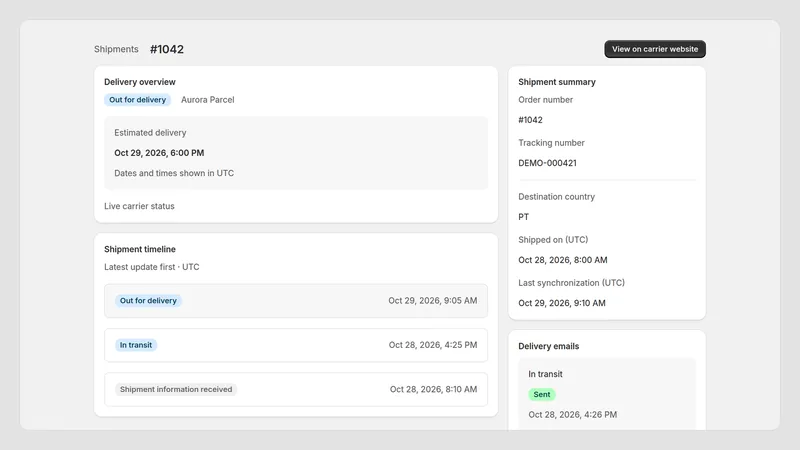The image size is (800, 450).
Task: Click the Order number label
Action: pos(545,99)
